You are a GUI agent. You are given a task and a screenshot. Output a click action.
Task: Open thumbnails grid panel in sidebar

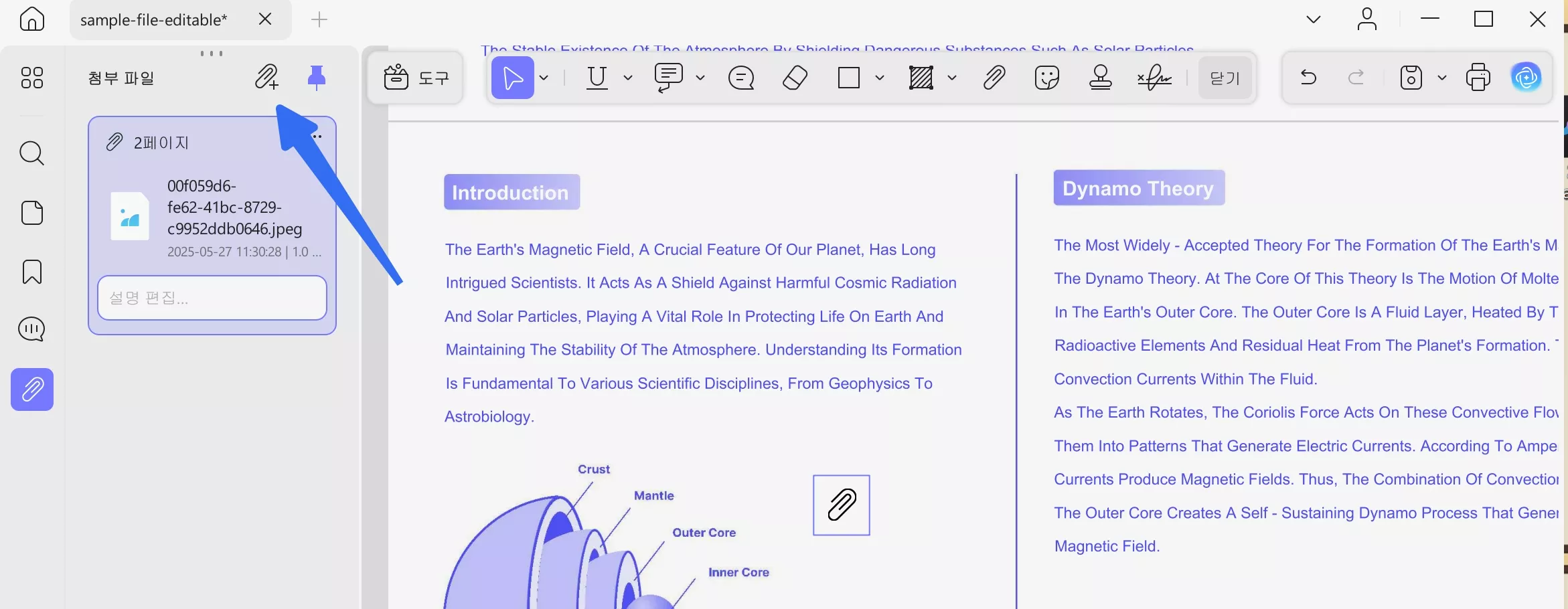tap(31, 78)
